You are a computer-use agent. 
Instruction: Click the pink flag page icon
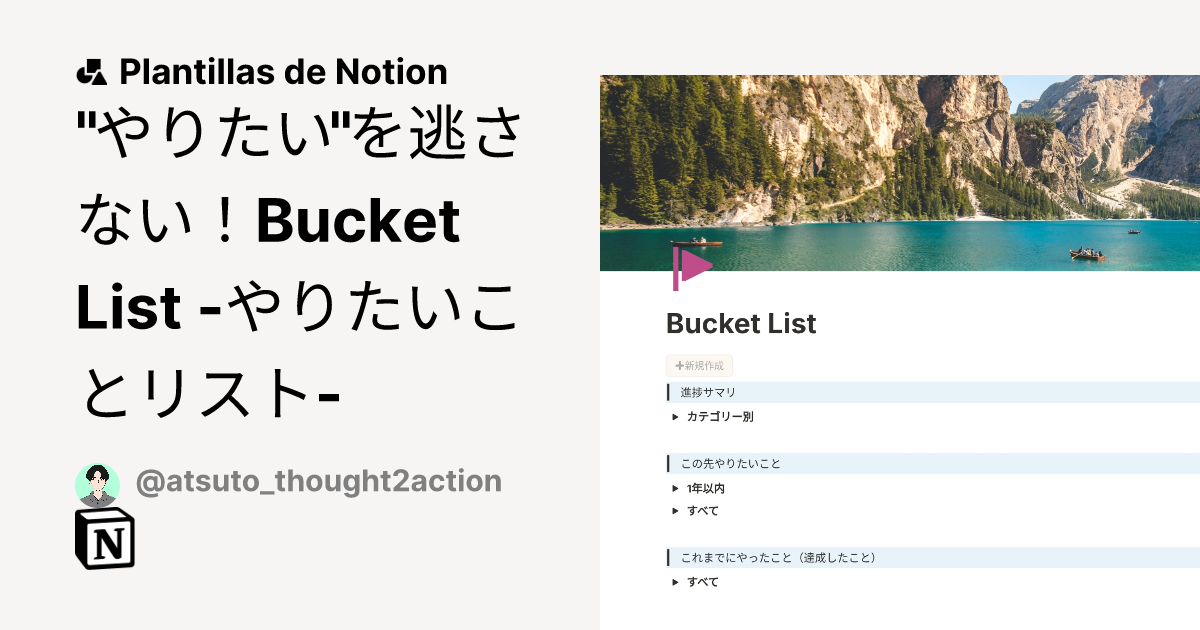point(692,263)
